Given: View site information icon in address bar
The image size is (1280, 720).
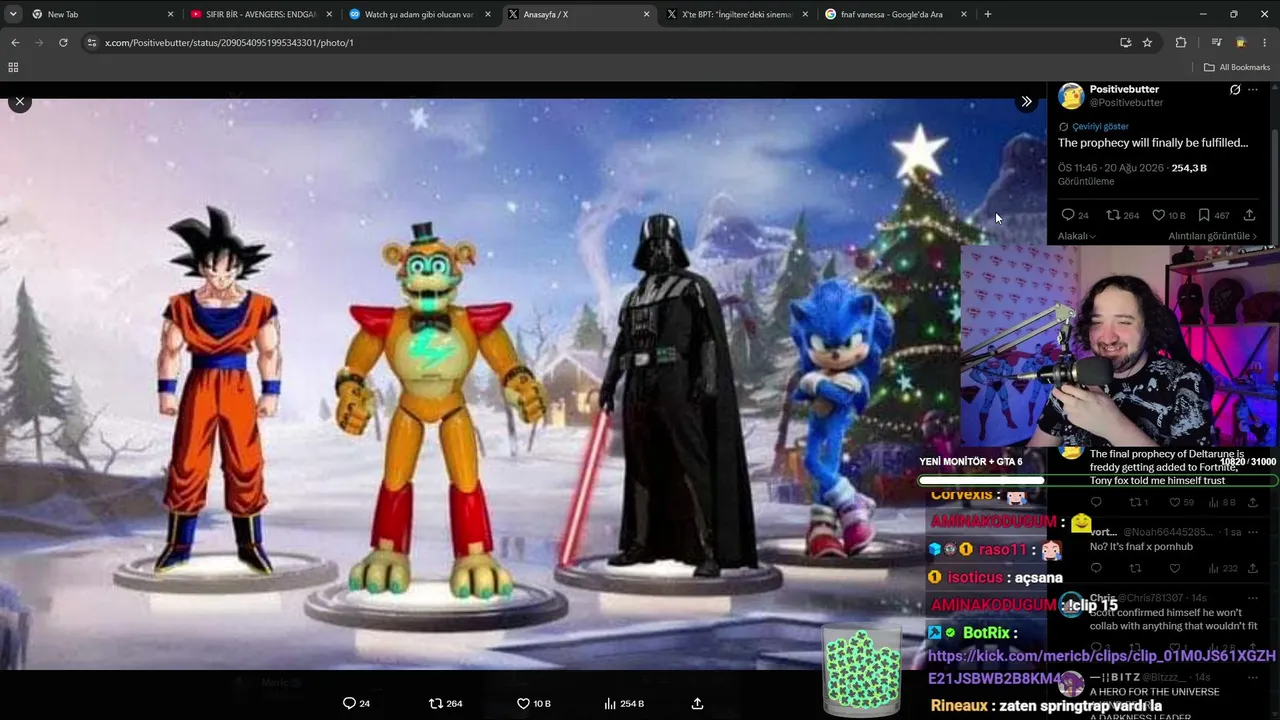Looking at the screenshot, I should (x=92, y=43).
